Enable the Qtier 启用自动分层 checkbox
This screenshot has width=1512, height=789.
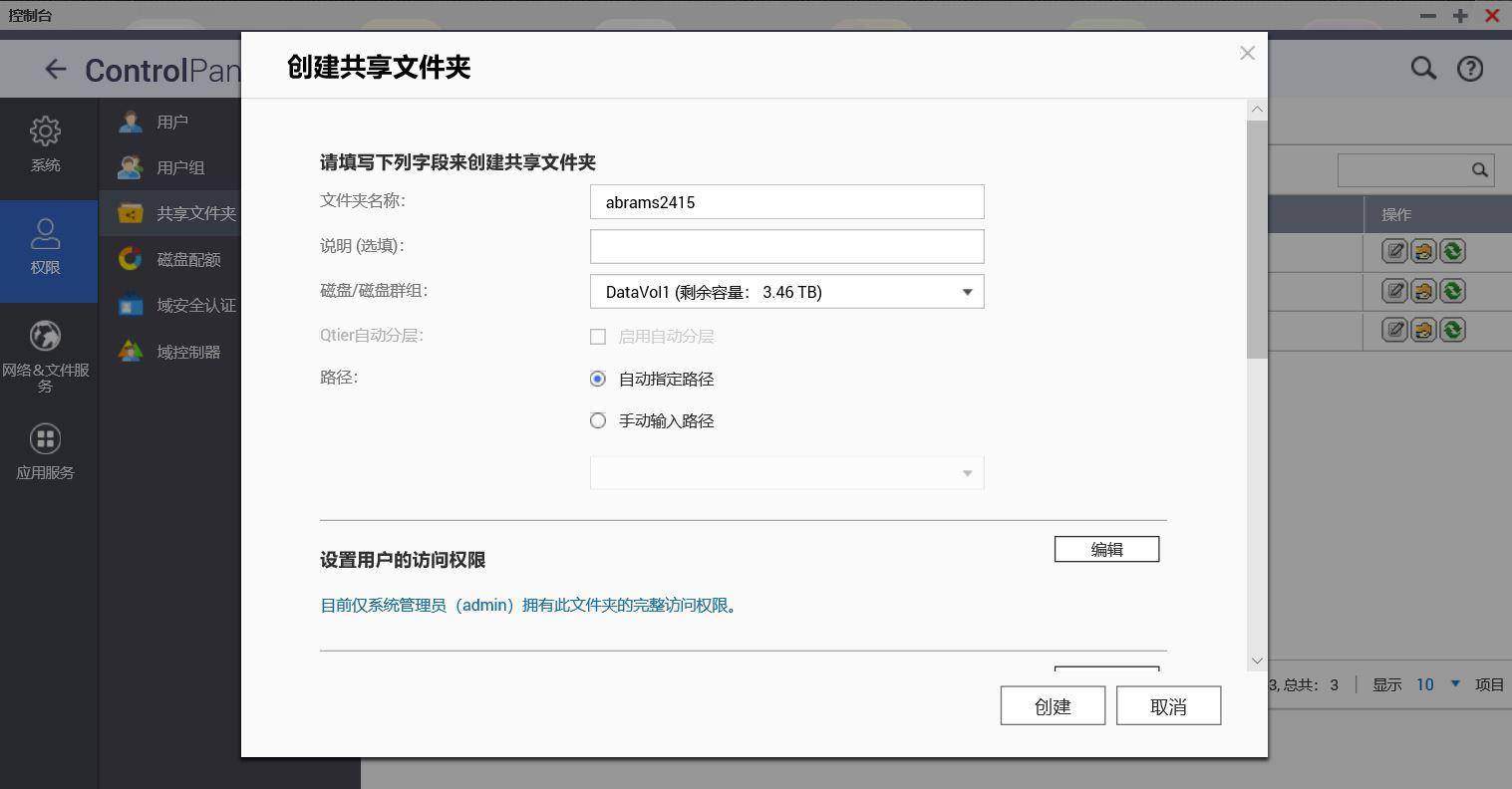coord(598,337)
